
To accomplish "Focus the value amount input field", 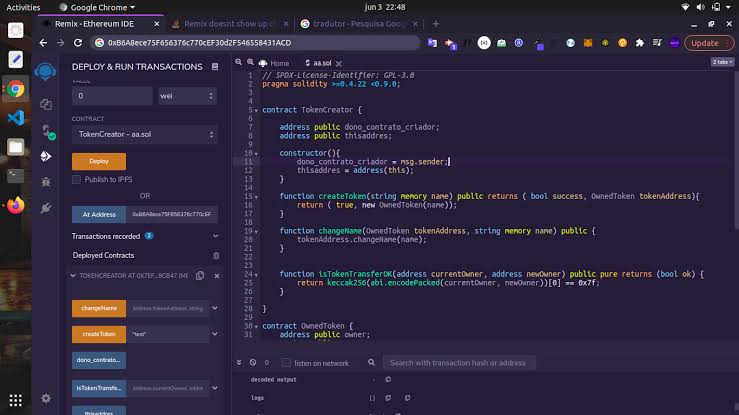I will 112,96.
